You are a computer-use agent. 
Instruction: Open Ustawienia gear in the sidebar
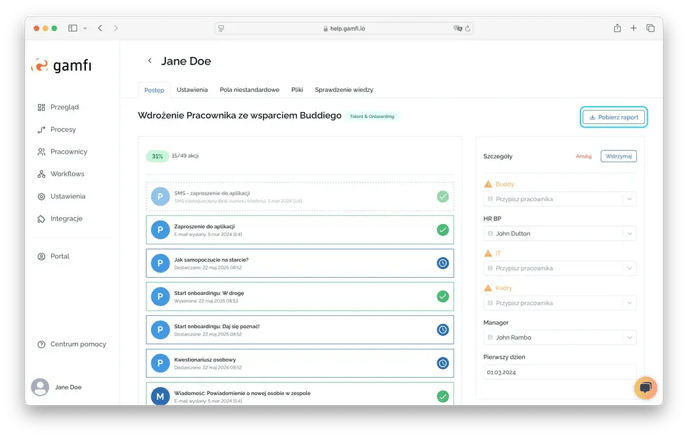41,196
